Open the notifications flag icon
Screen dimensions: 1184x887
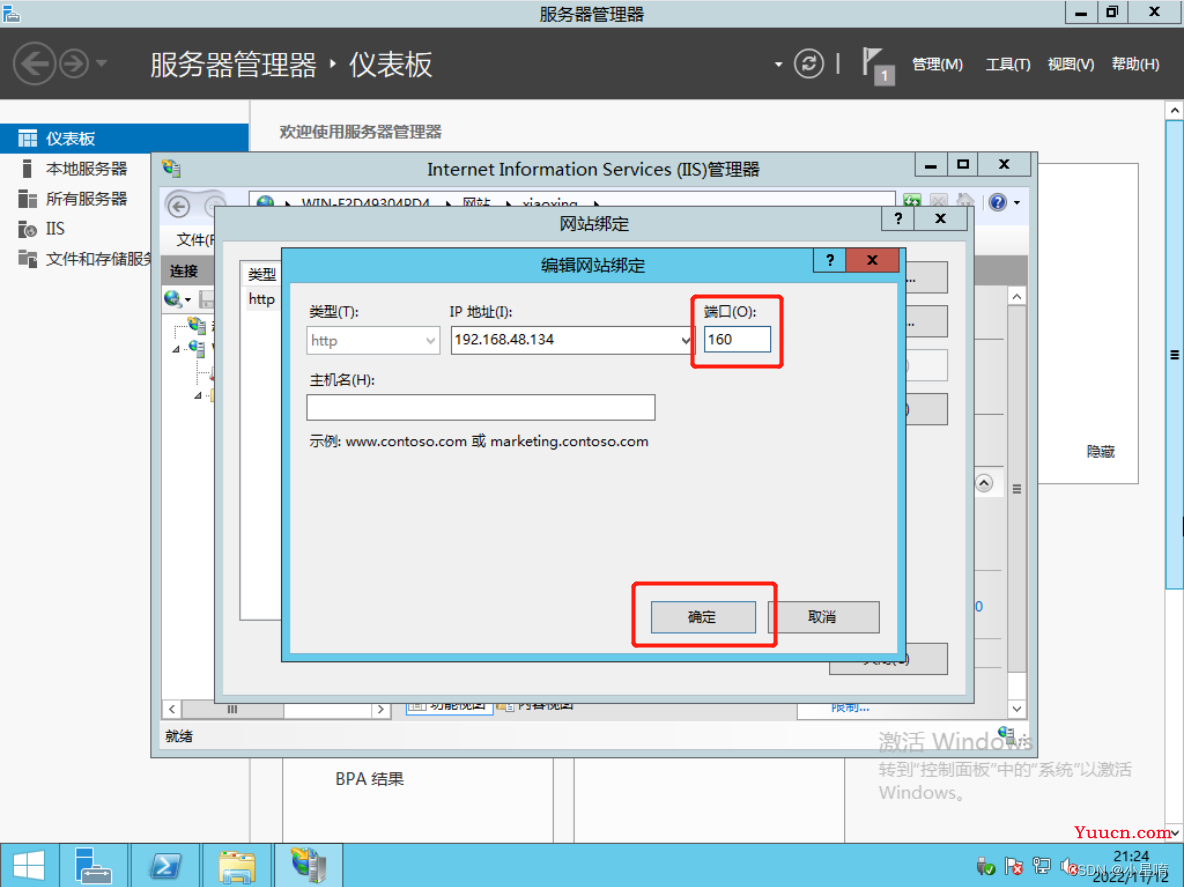point(876,65)
